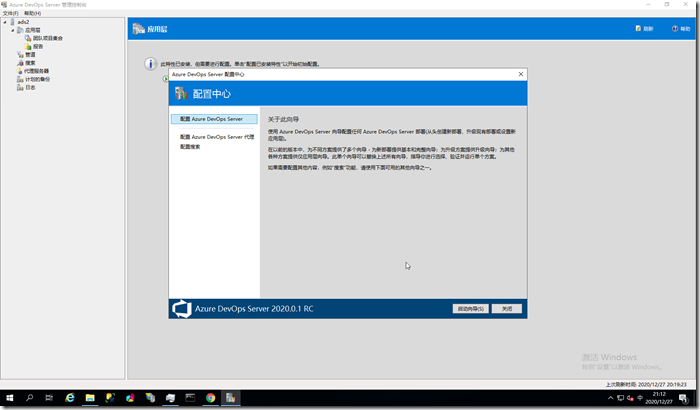Open 团队项目集合 in the tree
700x410 pixels.
pos(48,38)
